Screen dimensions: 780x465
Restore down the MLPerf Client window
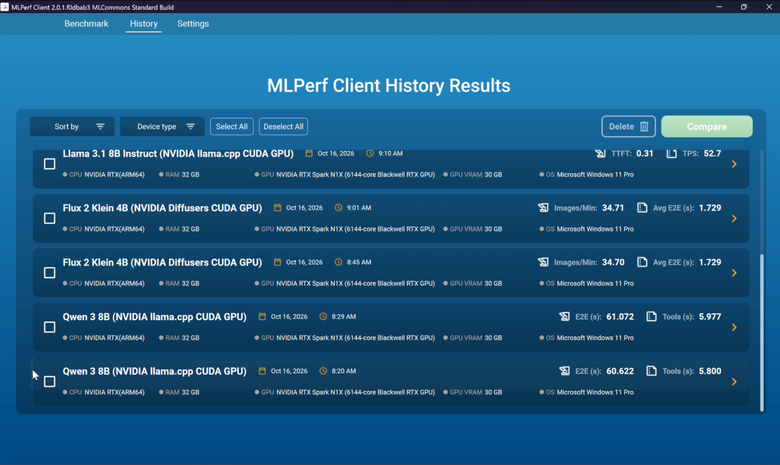click(744, 7)
